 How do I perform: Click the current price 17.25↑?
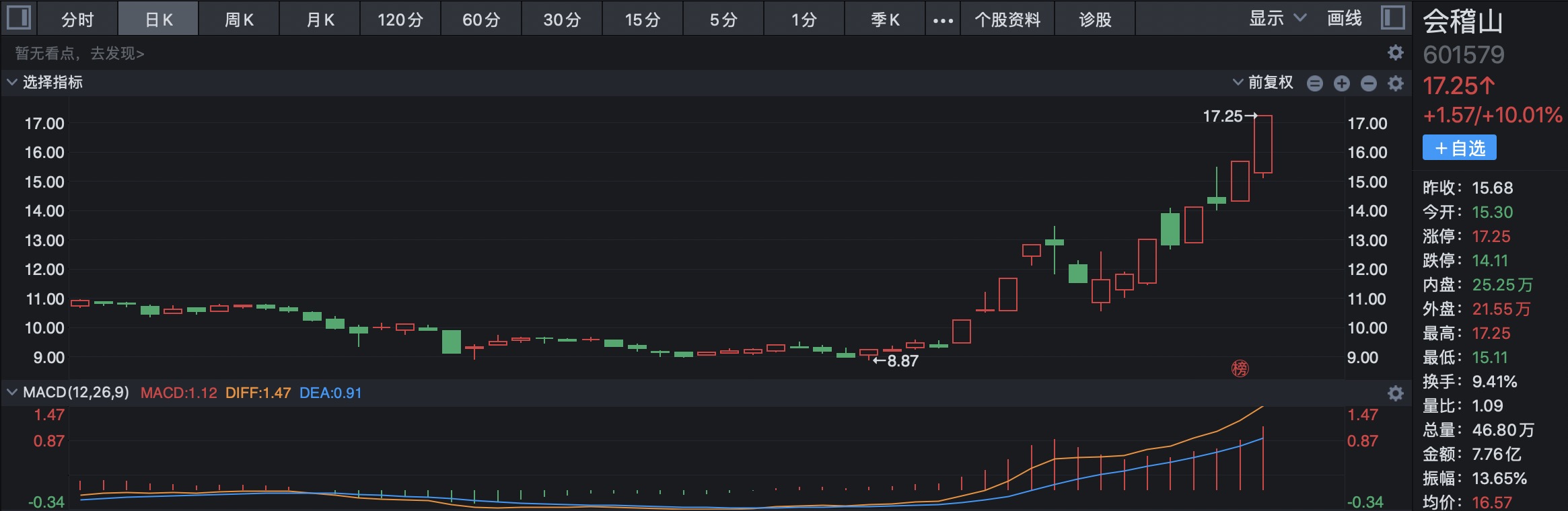pyautogui.click(x=1459, y=86)
